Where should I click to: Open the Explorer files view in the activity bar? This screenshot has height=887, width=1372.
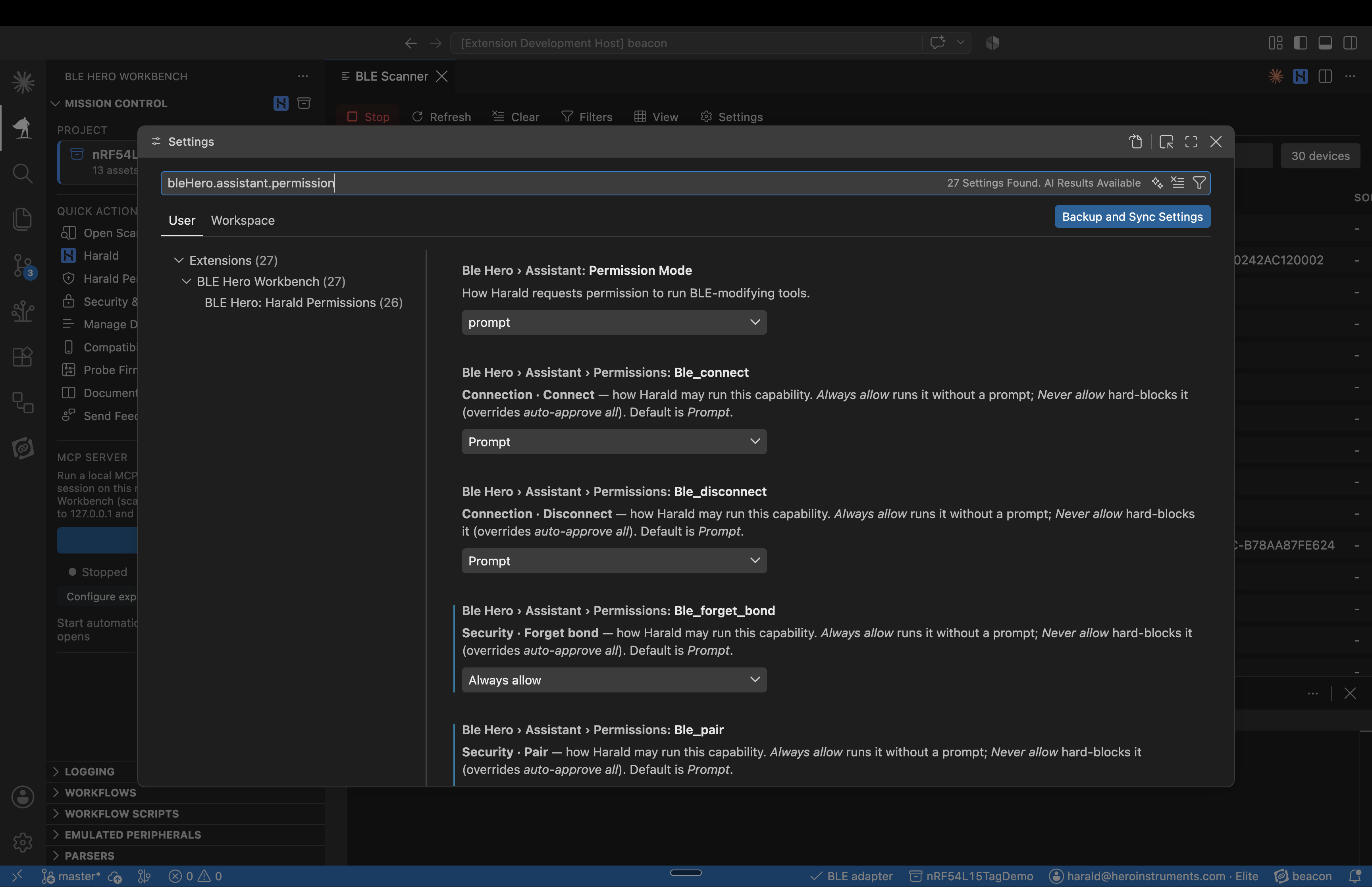coord(23,219)
